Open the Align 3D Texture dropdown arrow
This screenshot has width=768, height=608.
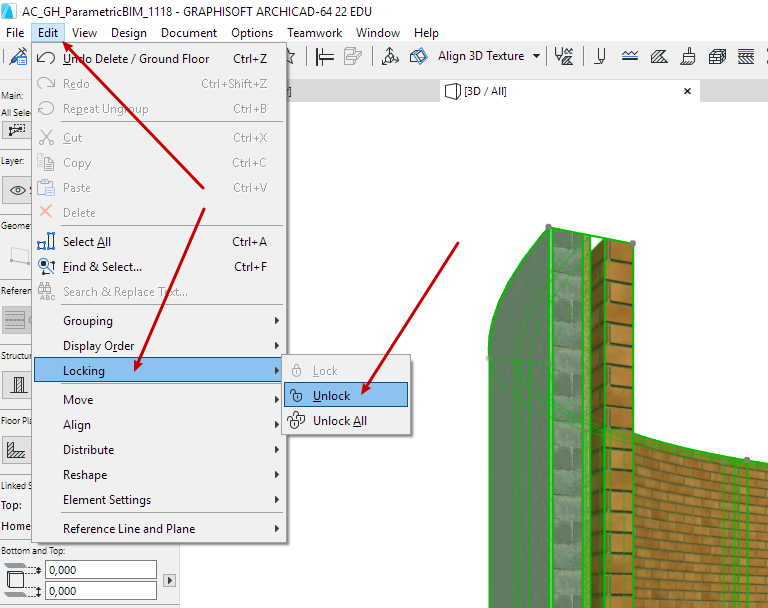[x=537, y=57]
